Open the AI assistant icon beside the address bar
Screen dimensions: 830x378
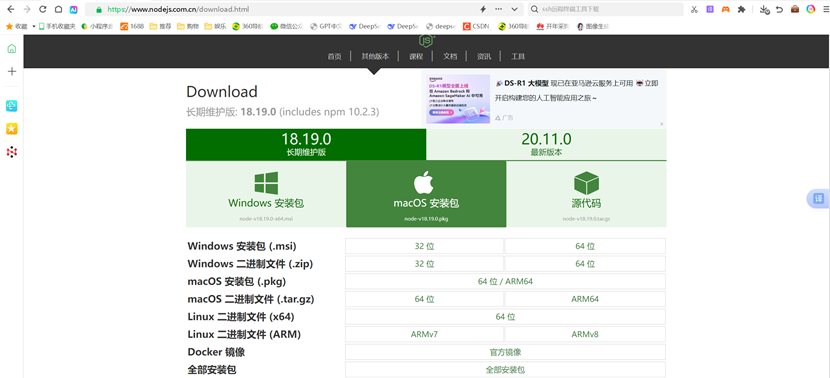pos(74,9)
